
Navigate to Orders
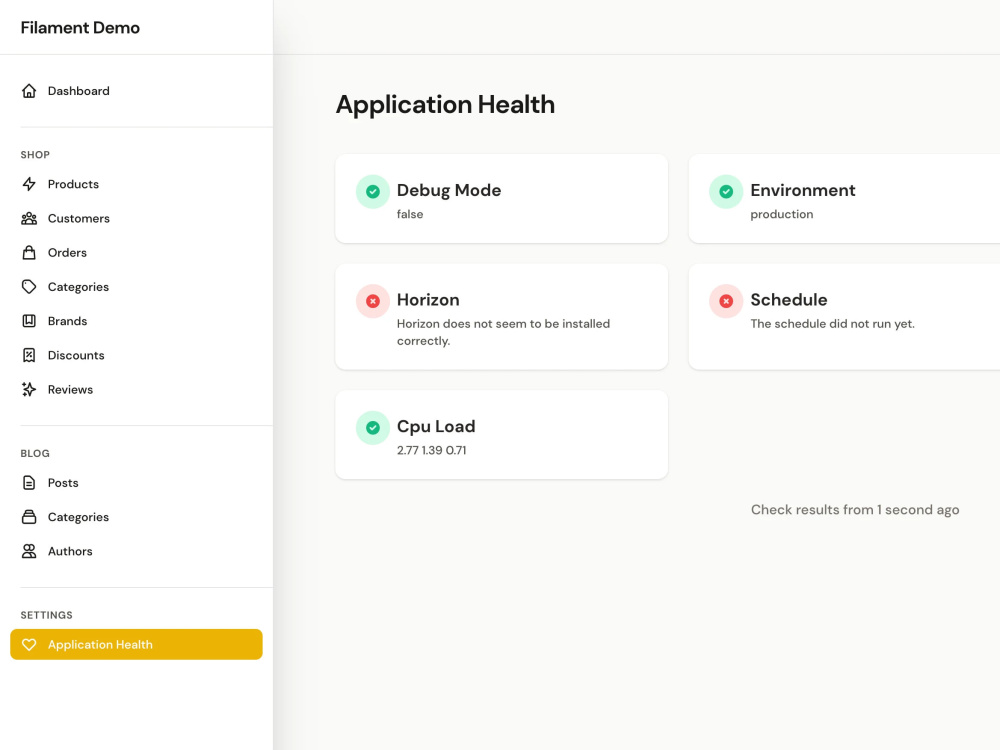[136, 253]
